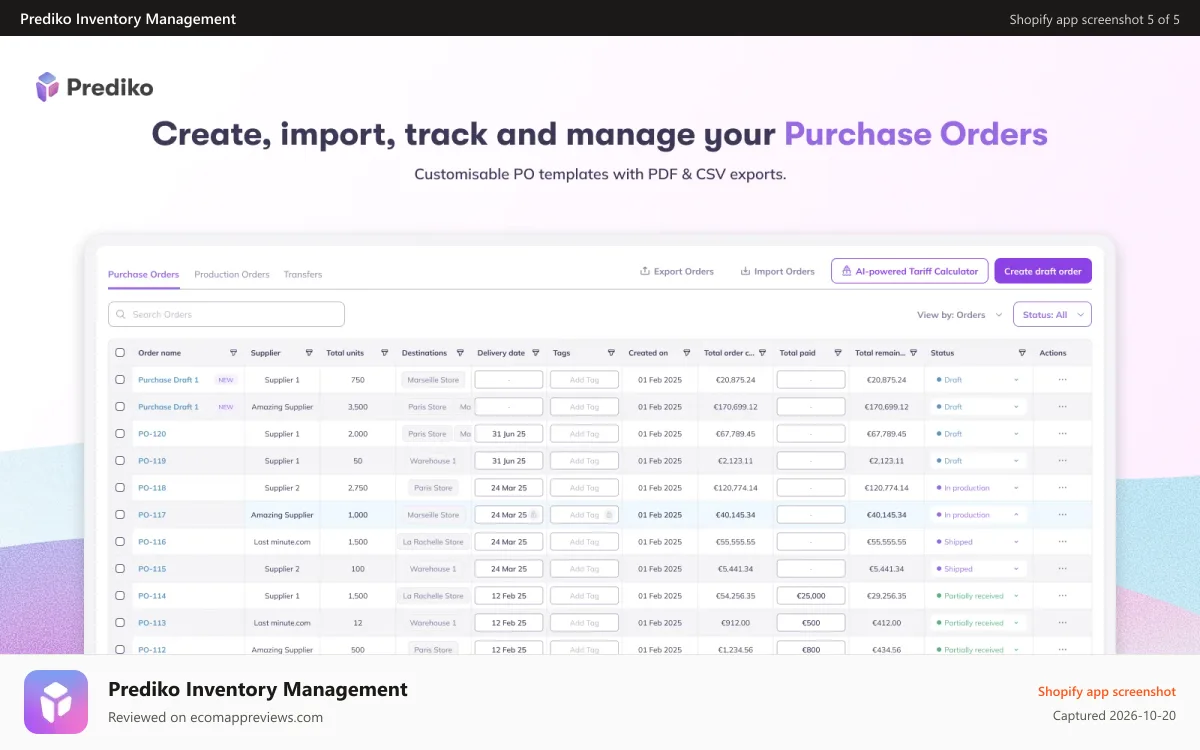
Task: Select the PO-119 row checkbox
Action: pos(120,461)
